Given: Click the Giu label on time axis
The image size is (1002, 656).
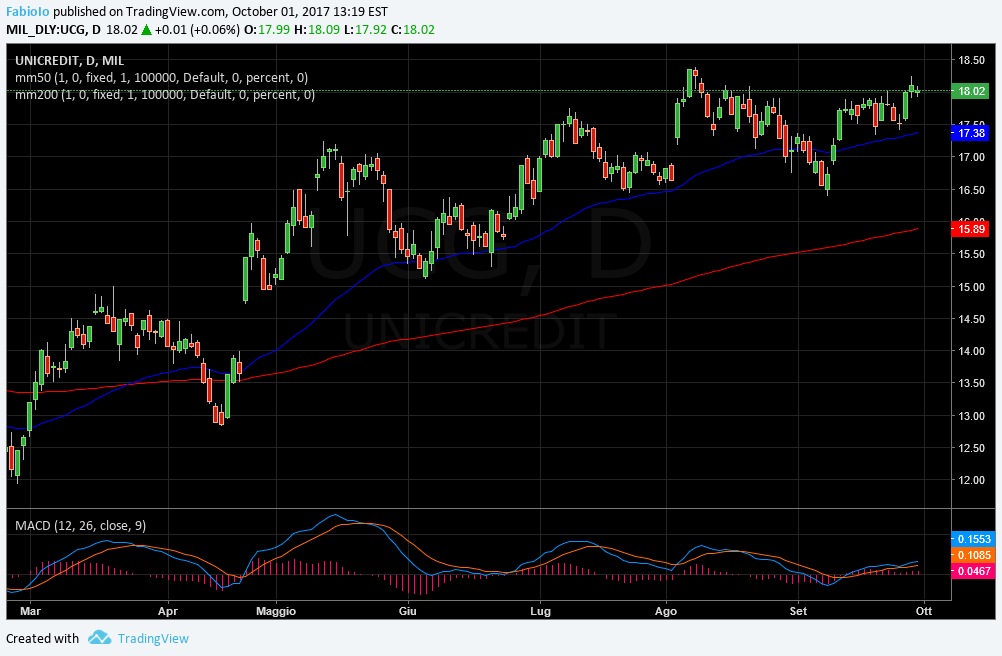Looking at the screenshot, I should (408, 611).
